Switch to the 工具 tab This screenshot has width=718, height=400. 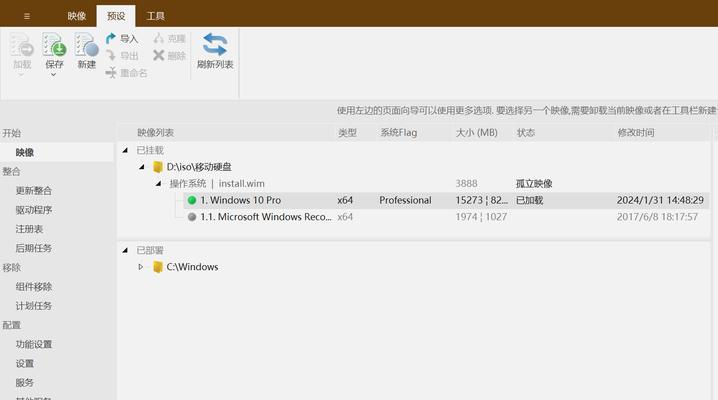tap(155, 16)
